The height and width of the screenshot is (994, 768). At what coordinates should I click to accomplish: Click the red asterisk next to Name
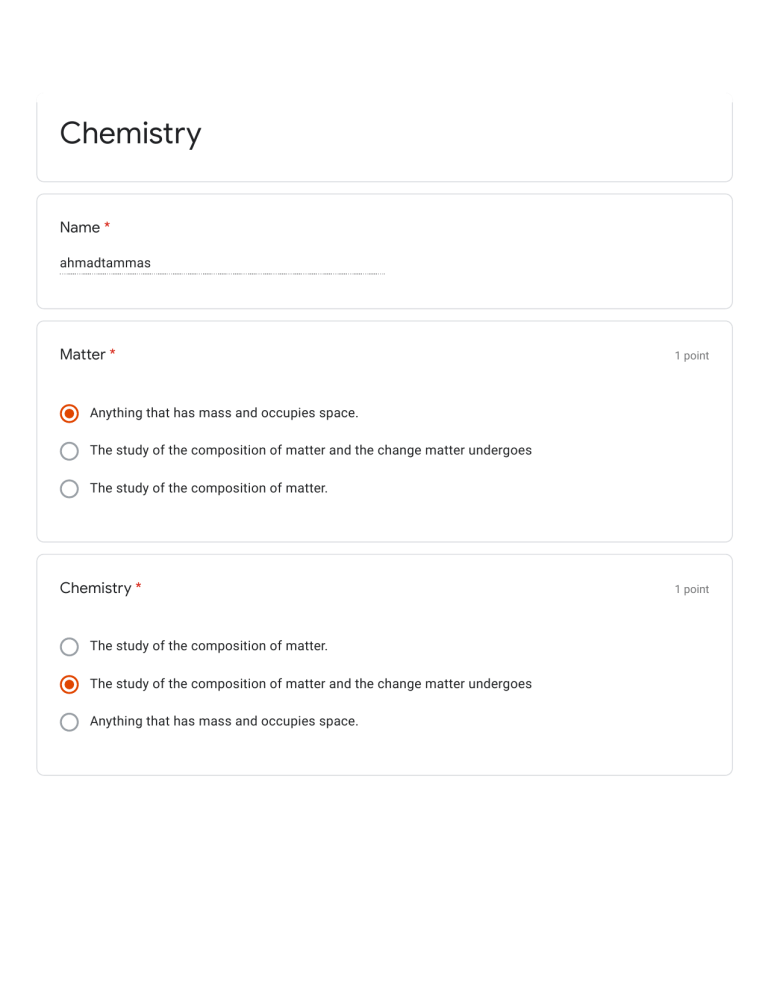point(108,227)
